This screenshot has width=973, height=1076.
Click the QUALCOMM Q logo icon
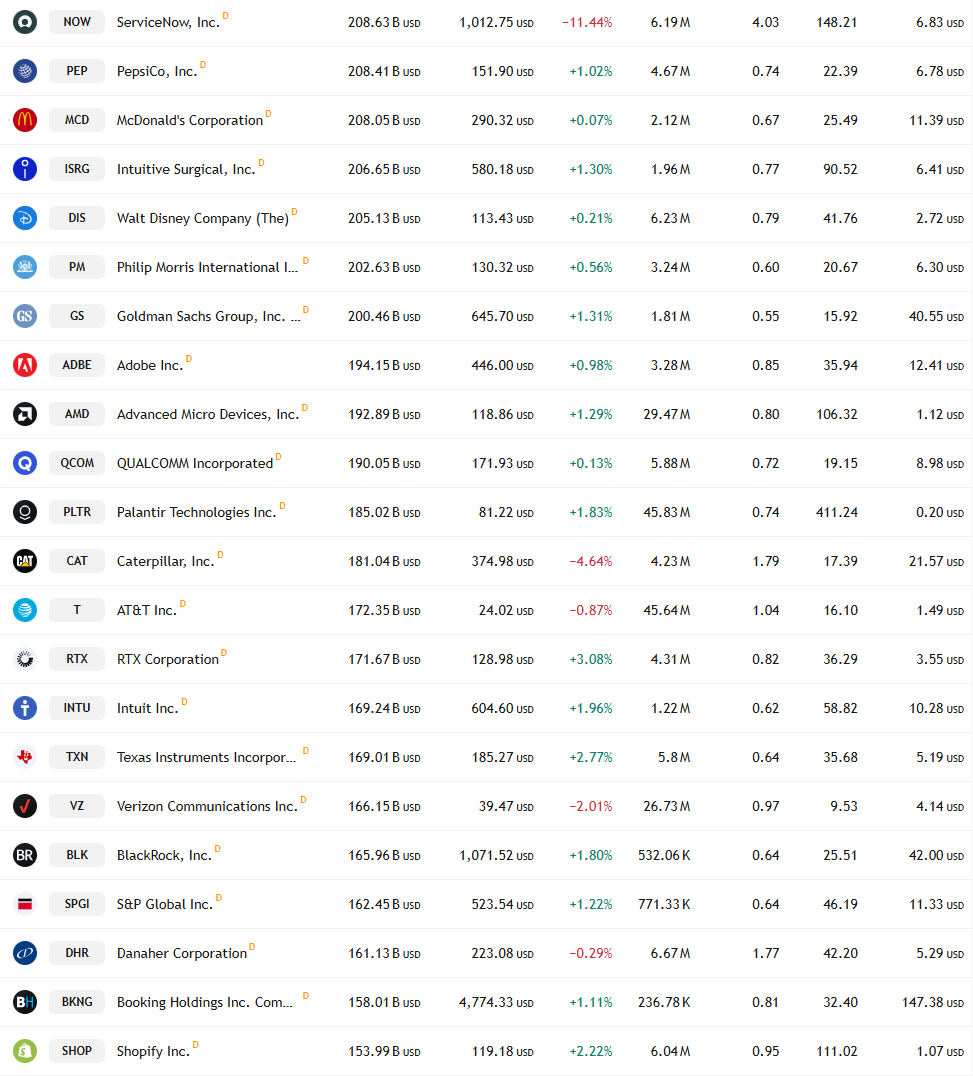click(25, 463)
